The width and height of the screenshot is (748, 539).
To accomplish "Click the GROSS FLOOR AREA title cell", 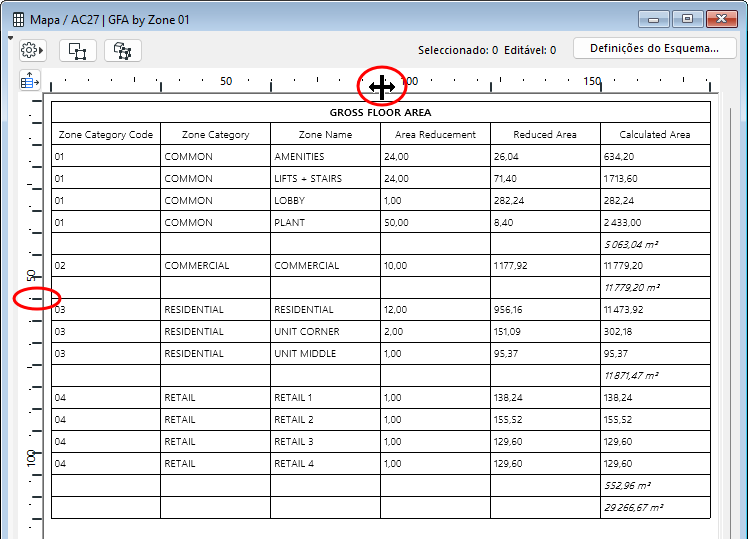I will tap(381, 113).
